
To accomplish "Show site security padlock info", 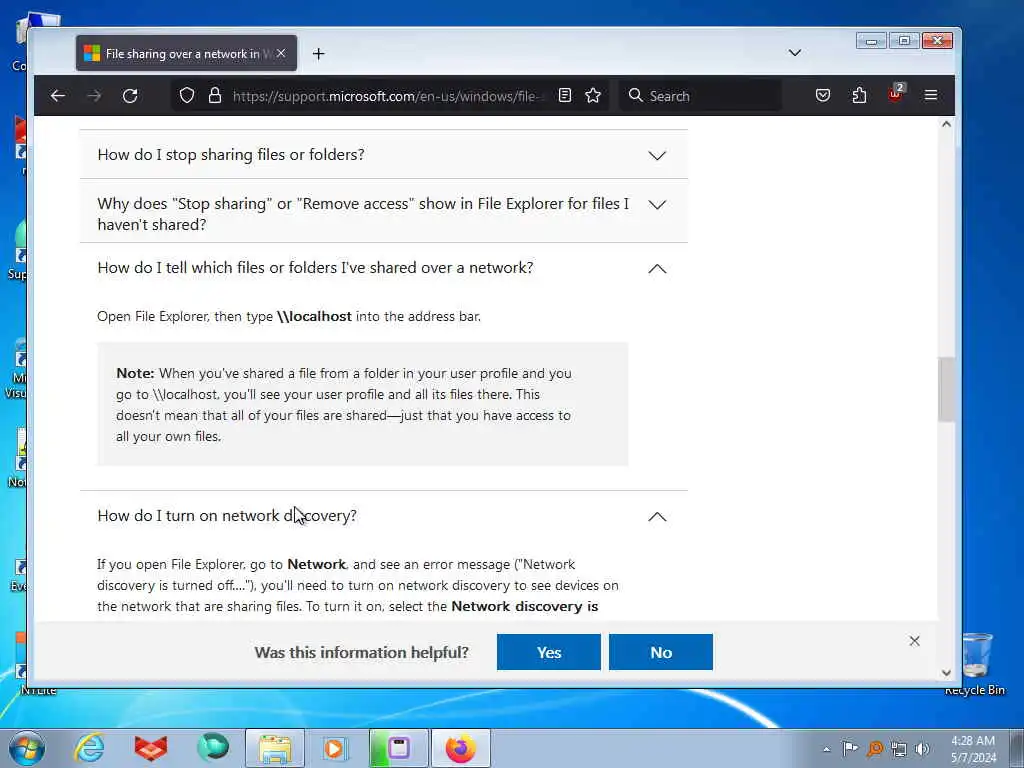I will (215, 96).
